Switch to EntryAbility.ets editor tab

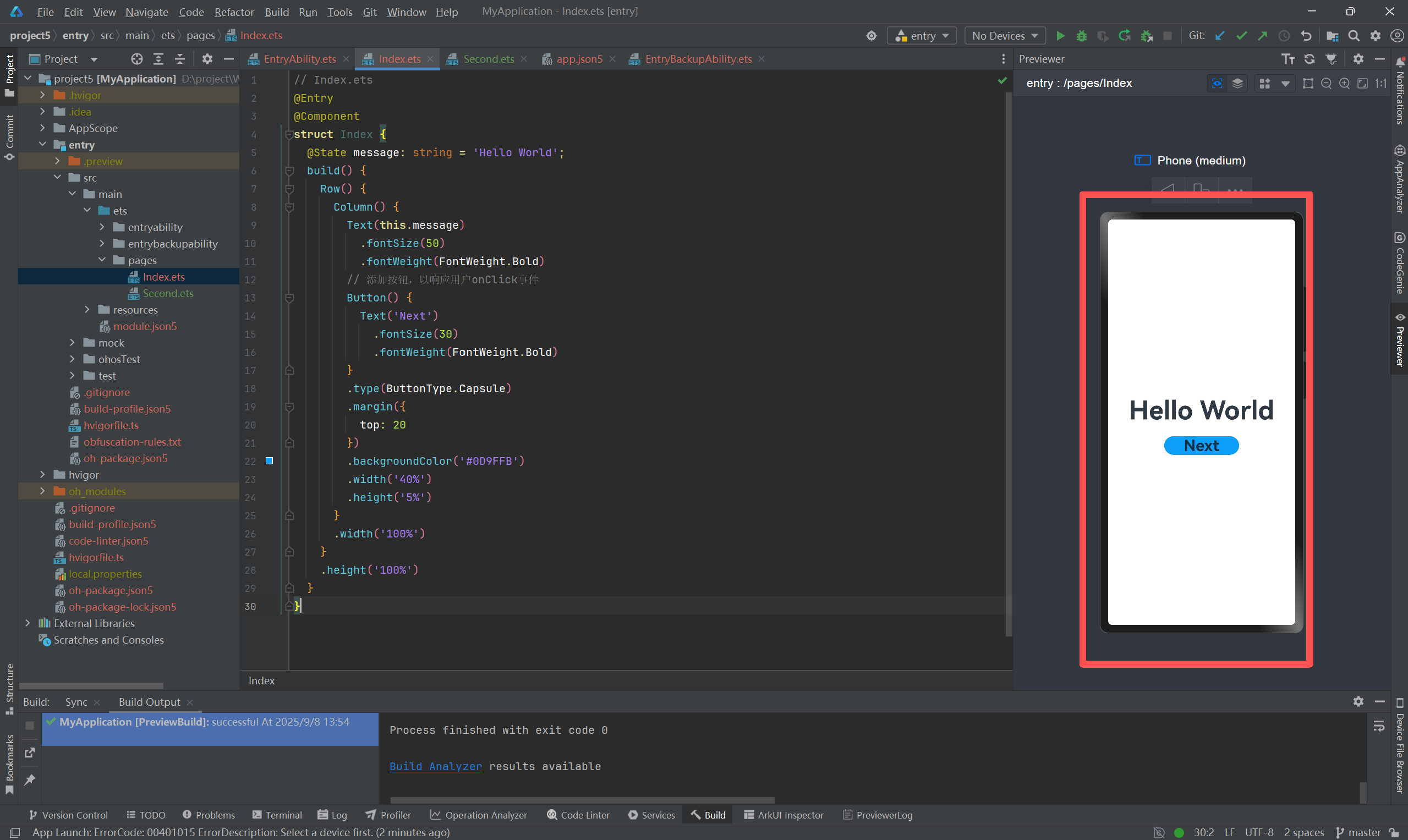tap(299, 59)
